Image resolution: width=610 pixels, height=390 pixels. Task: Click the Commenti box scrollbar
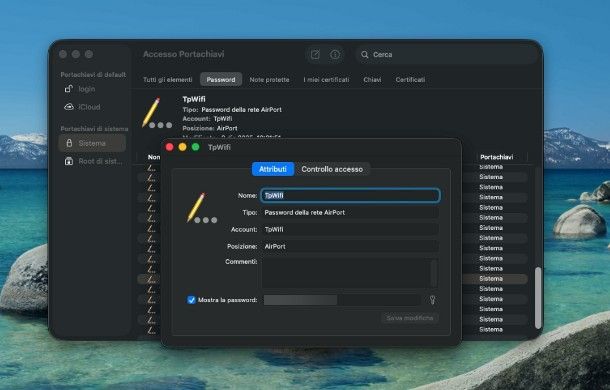pyautogui.click(x=434, y=273)
